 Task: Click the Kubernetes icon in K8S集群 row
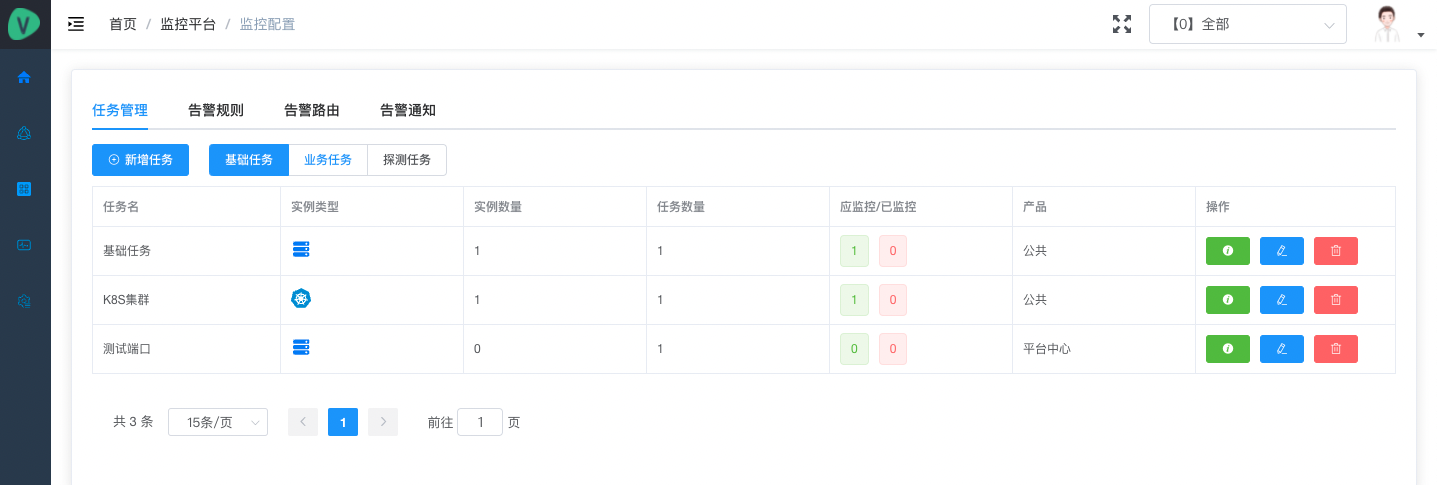point(301,299)
